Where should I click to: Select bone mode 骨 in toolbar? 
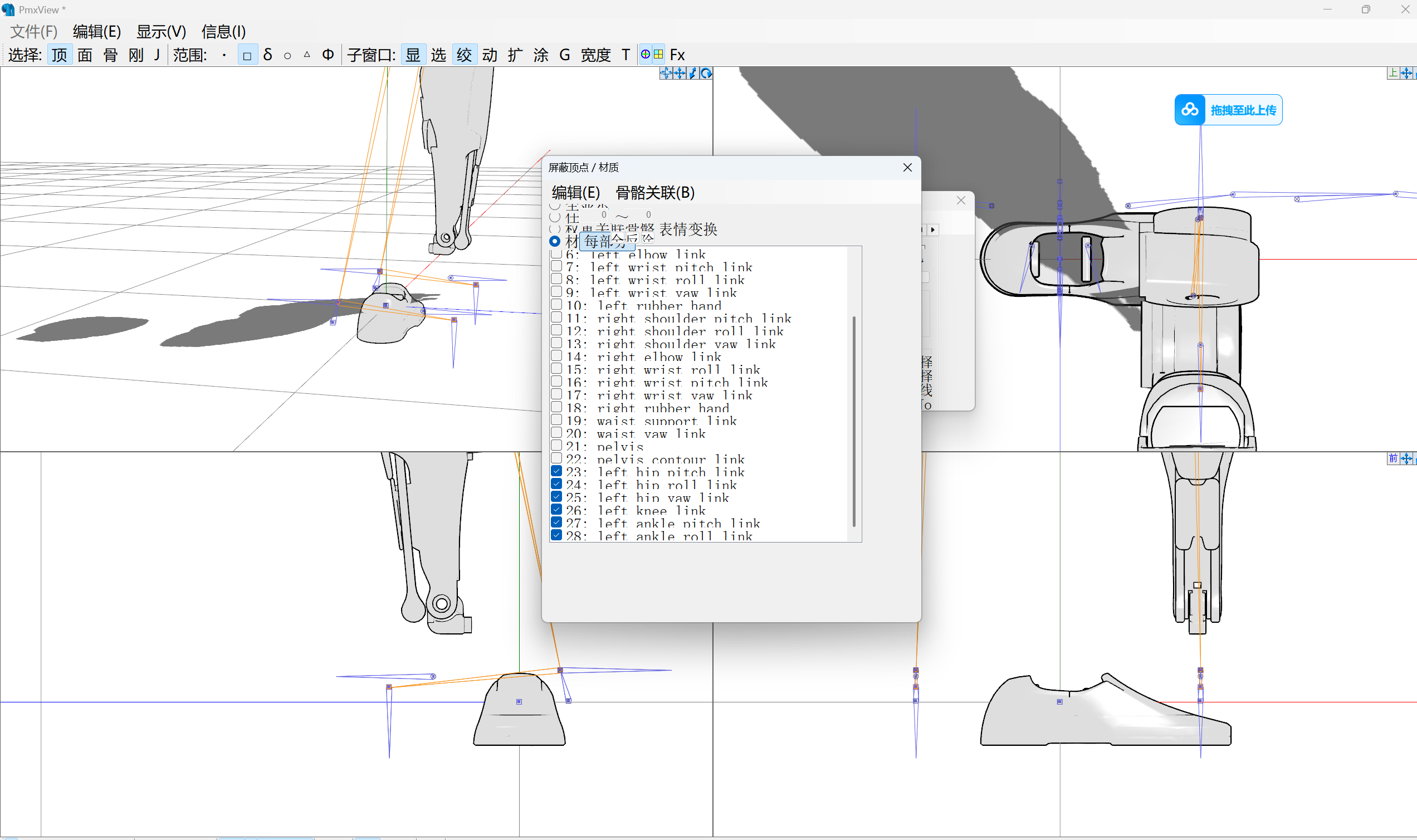tap(110, 55)
